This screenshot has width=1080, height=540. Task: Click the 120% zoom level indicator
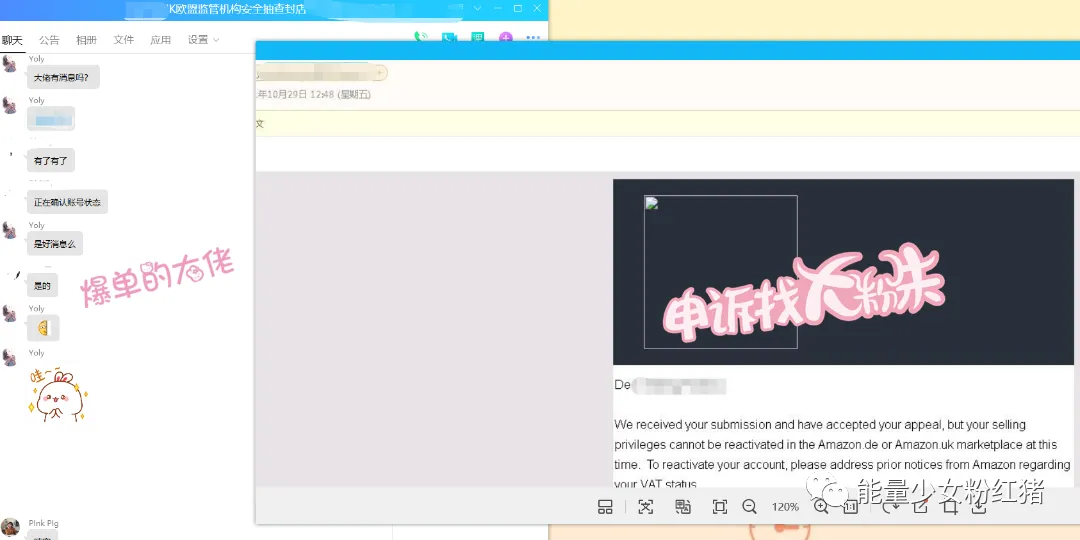[785, 507]
